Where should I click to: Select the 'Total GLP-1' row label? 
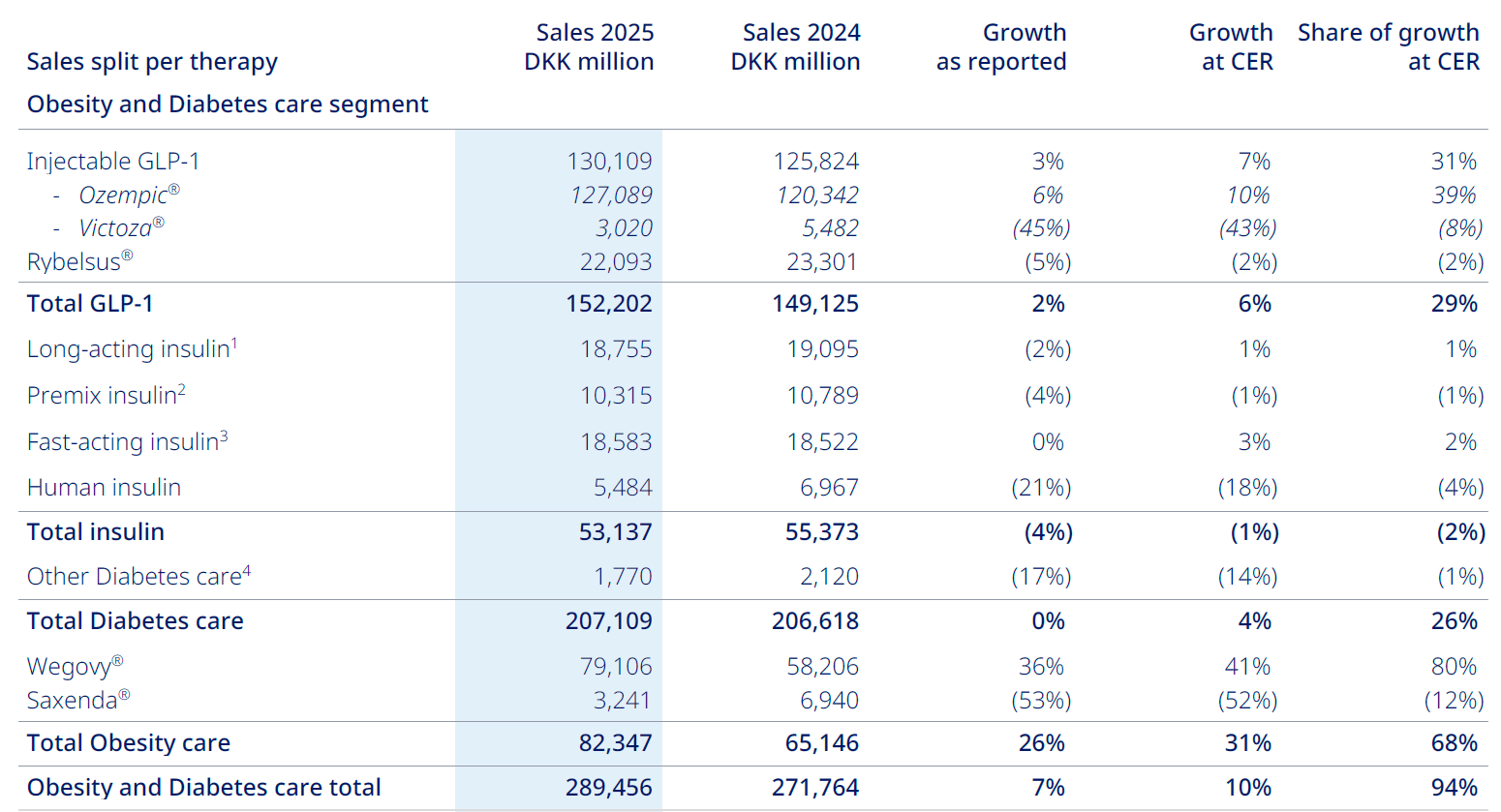(90, 304)
